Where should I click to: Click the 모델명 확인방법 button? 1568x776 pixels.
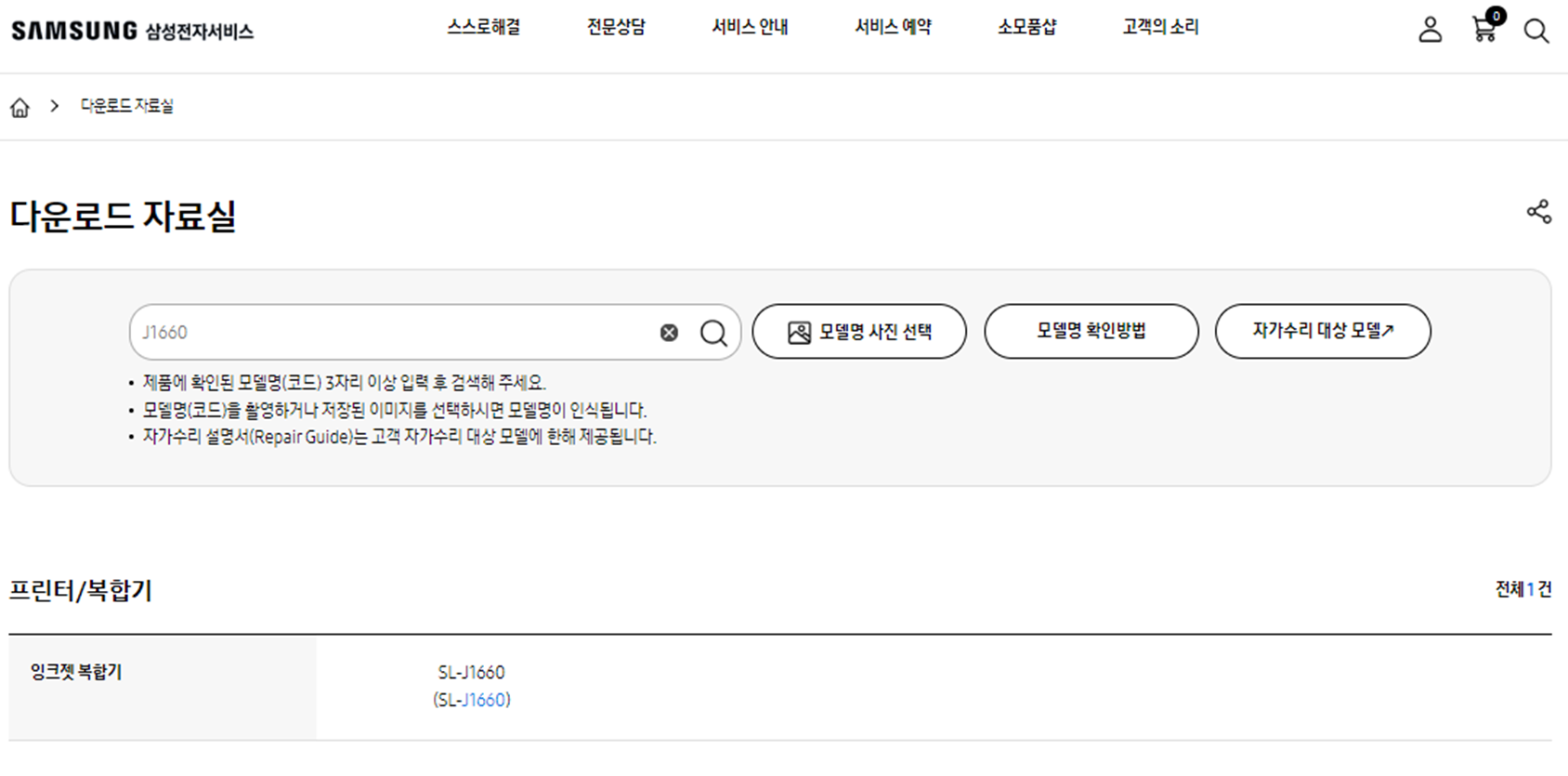tap(1091, 331)
